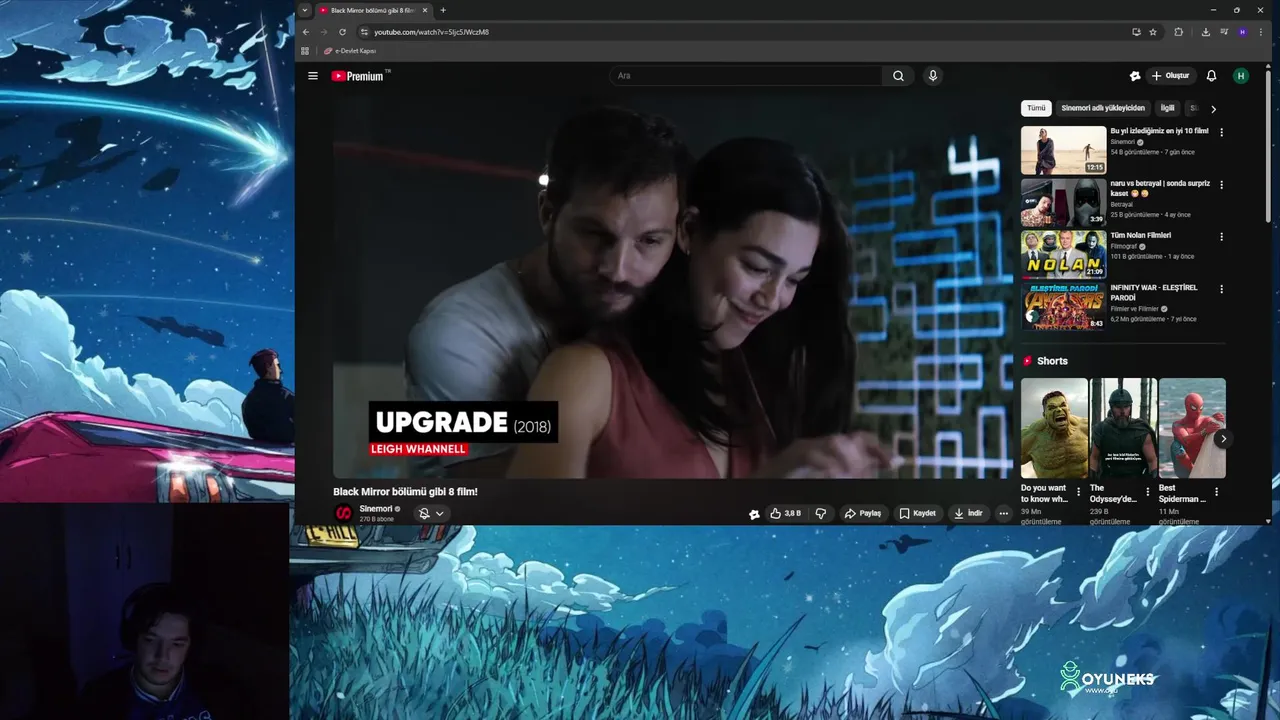Click 'Tüm Nolan Filmleri' video title
Image resolution: width=1280 pixels, height=720 pixels.
(x=1140, y=236)
